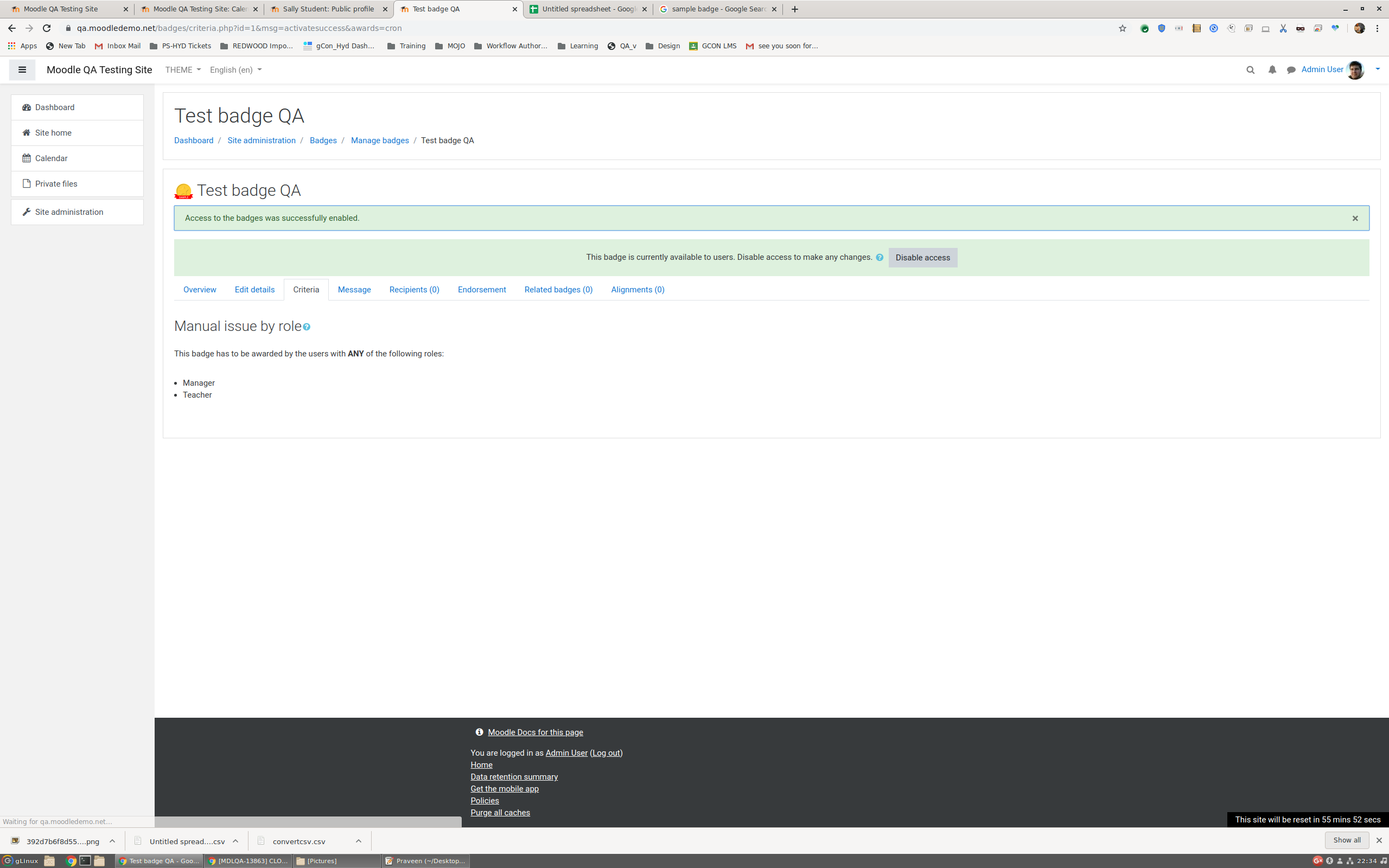This screenshot has height=868, width=1389.
Task: Click the browser back arrow
Action: pos(11,28)
